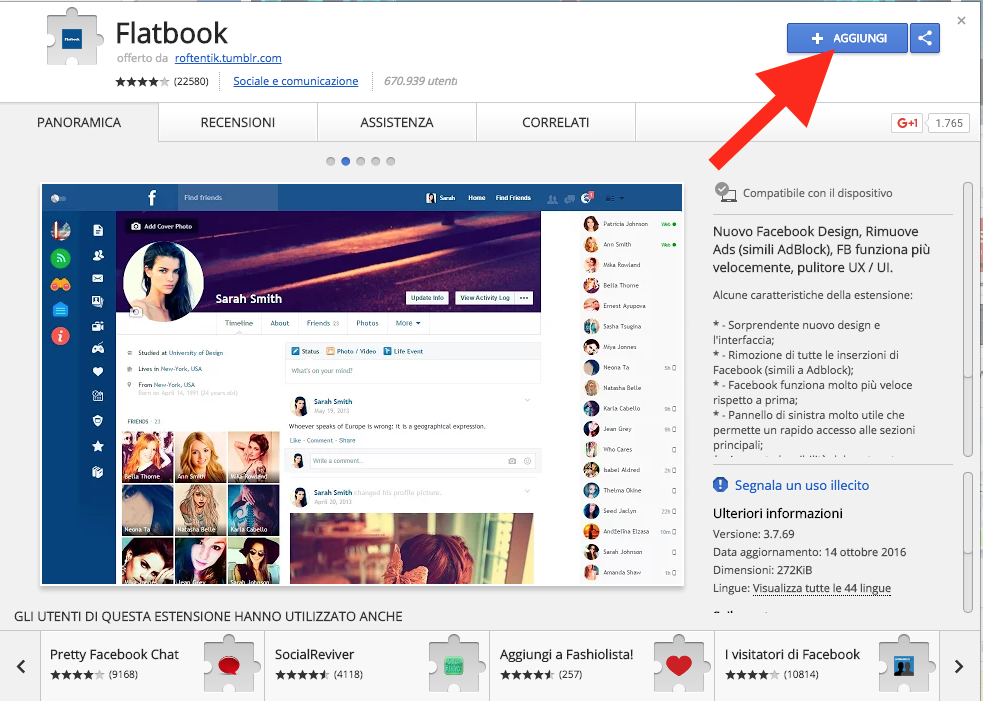Image resolution: width=983 pixels, height=701 pixels.
Task: Click the 'Dimensioni: 272KiB' text
Action: click(x=762, y=570)
